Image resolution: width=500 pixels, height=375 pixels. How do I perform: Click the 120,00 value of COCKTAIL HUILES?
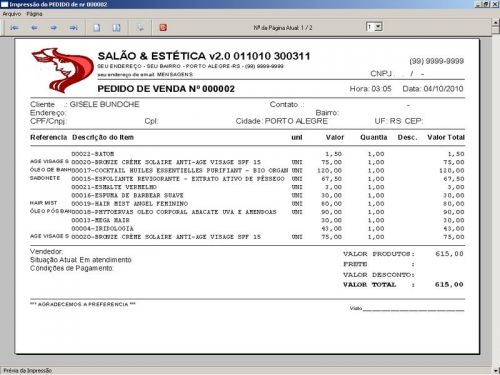(x=329, y=170)
